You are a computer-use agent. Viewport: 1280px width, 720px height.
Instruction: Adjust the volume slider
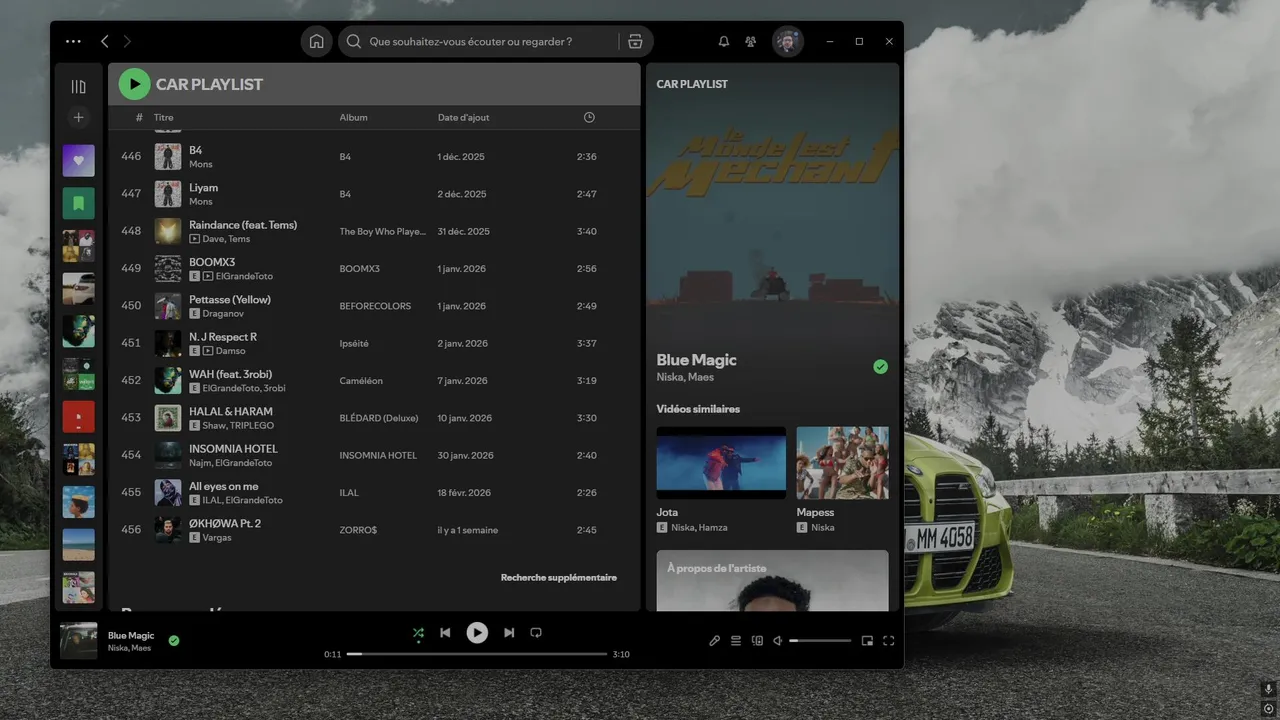(820, 641)
